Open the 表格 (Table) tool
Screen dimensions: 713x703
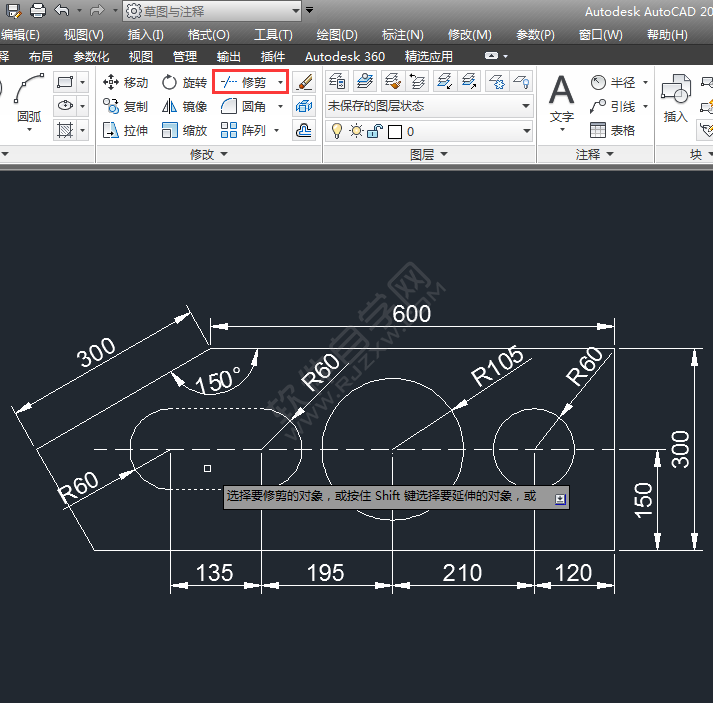tap(612, 130)
